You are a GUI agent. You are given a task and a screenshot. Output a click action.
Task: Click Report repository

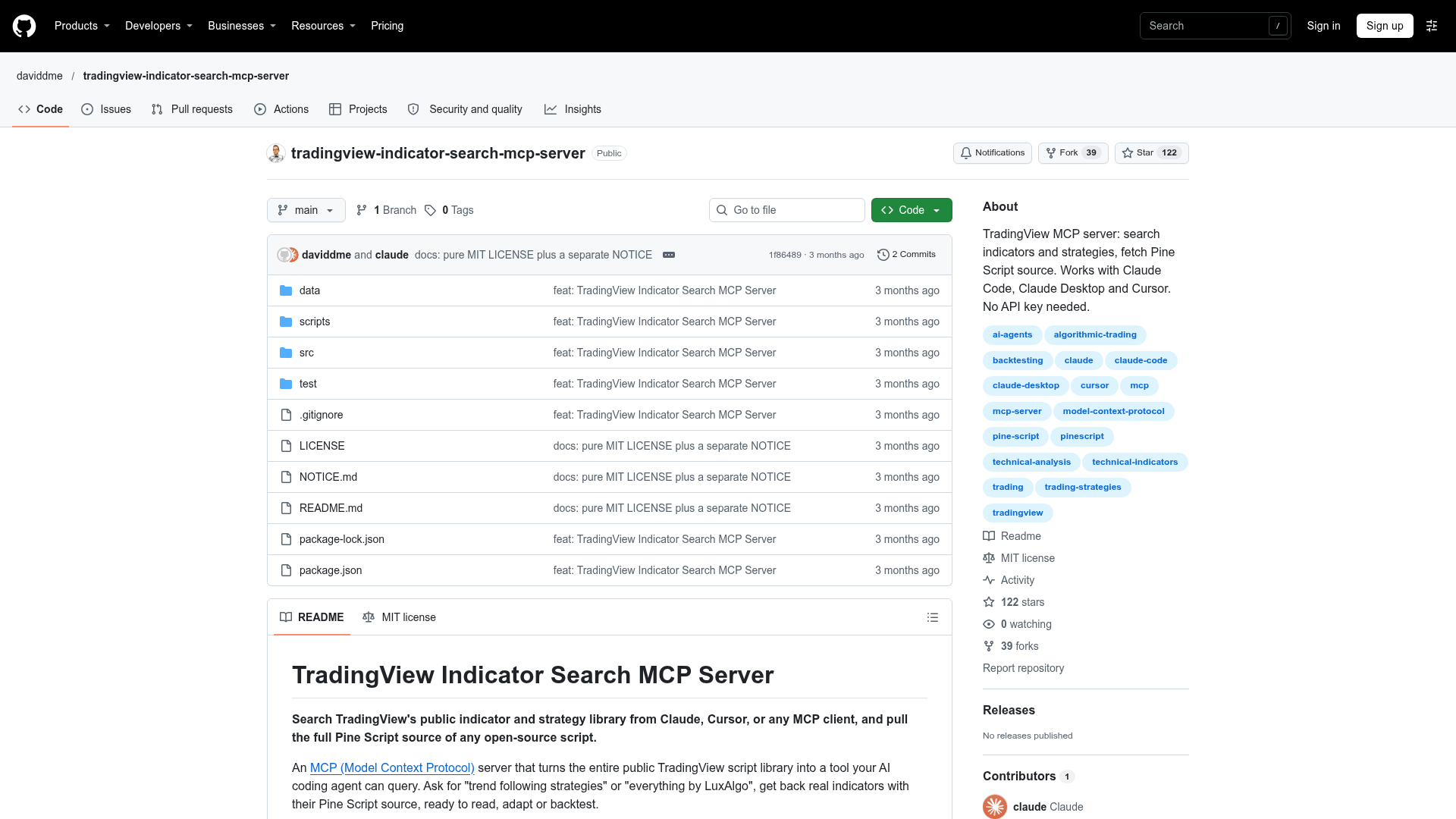point(1023,668)
